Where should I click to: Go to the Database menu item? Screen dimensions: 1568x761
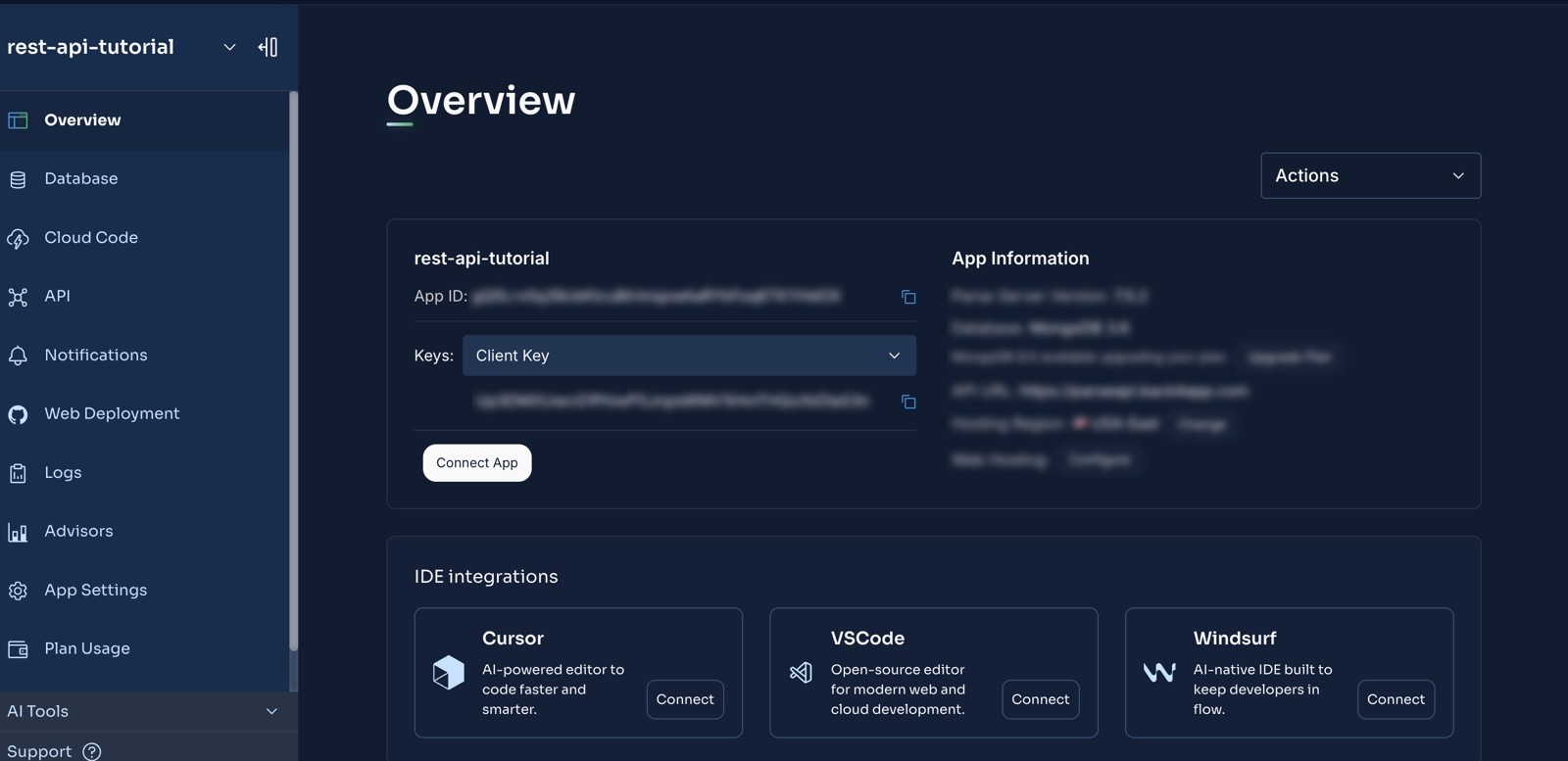pos(145,179)
